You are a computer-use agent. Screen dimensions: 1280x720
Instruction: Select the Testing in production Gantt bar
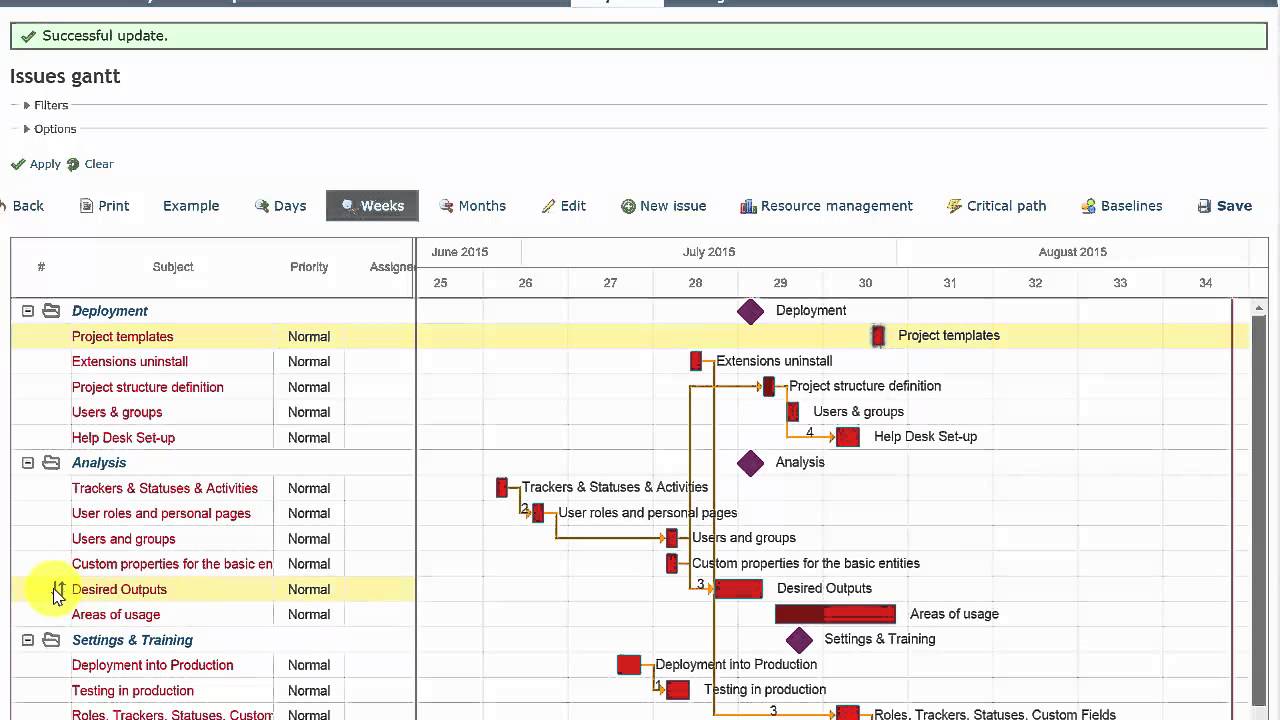tap(678, 690)
